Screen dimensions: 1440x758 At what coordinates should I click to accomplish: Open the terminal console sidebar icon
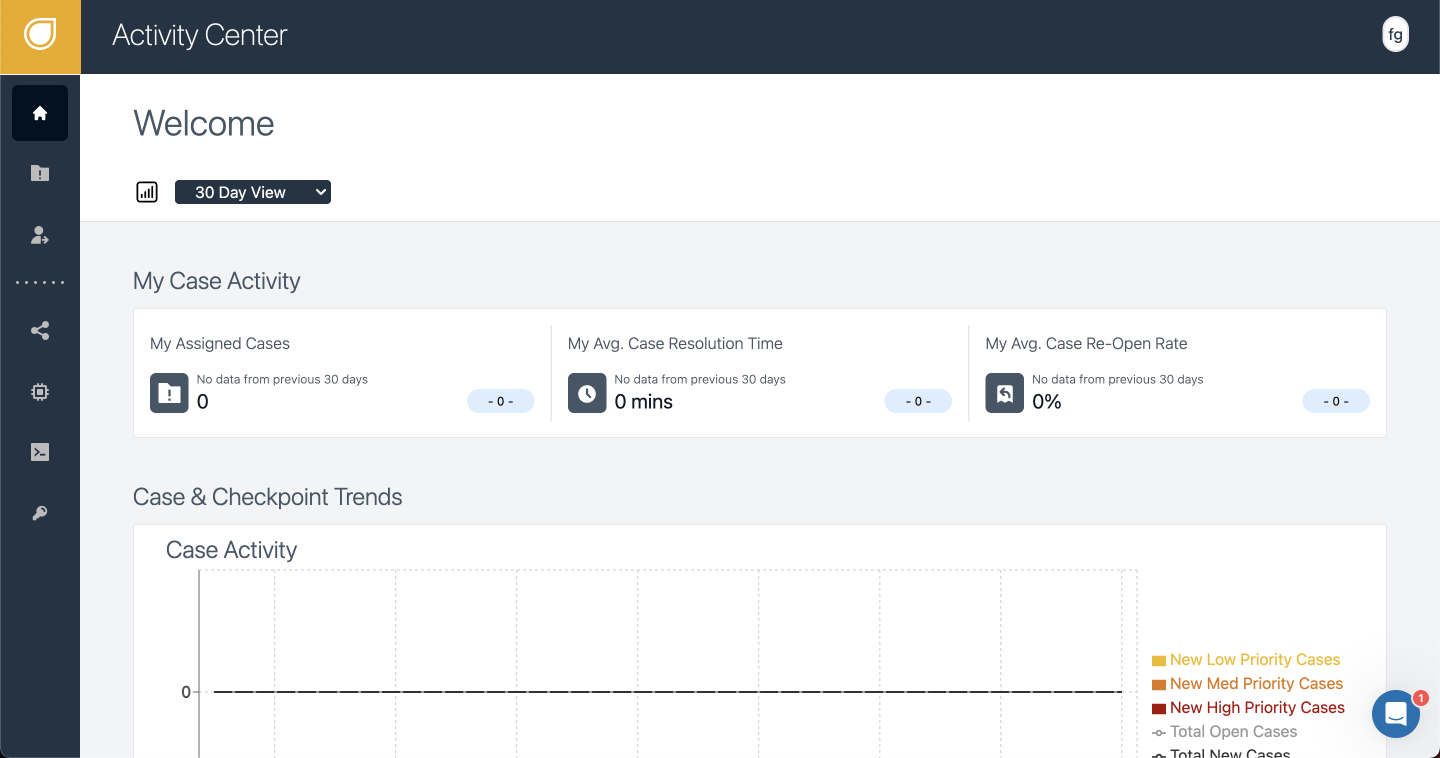point(40,452)
